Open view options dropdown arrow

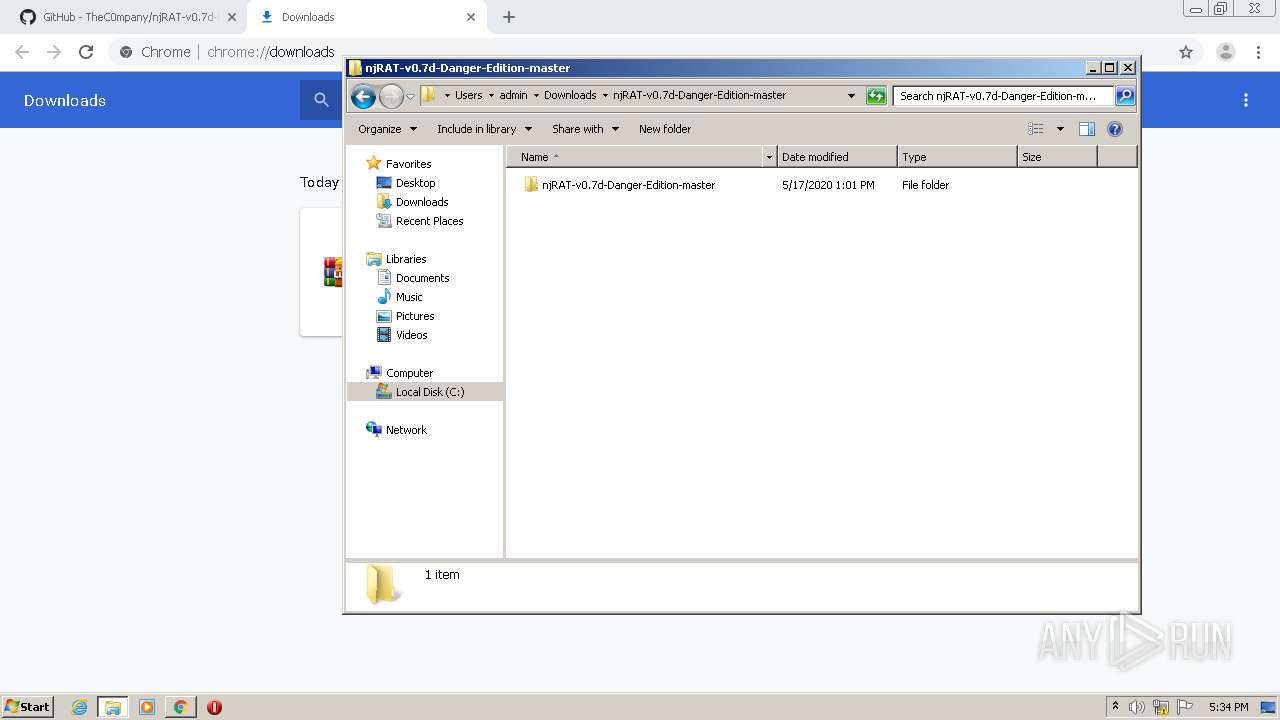click(1060, 129)
